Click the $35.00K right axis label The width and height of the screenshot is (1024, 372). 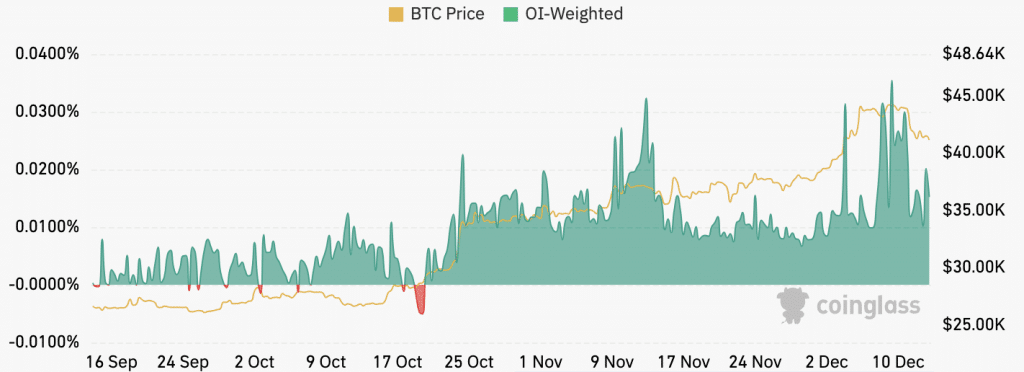point(973,210)
